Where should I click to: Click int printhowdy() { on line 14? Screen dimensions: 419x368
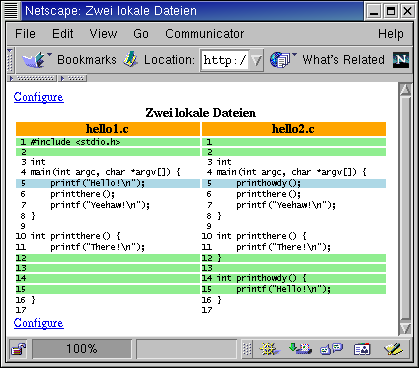pyautogui.click(x=262, y=278)
